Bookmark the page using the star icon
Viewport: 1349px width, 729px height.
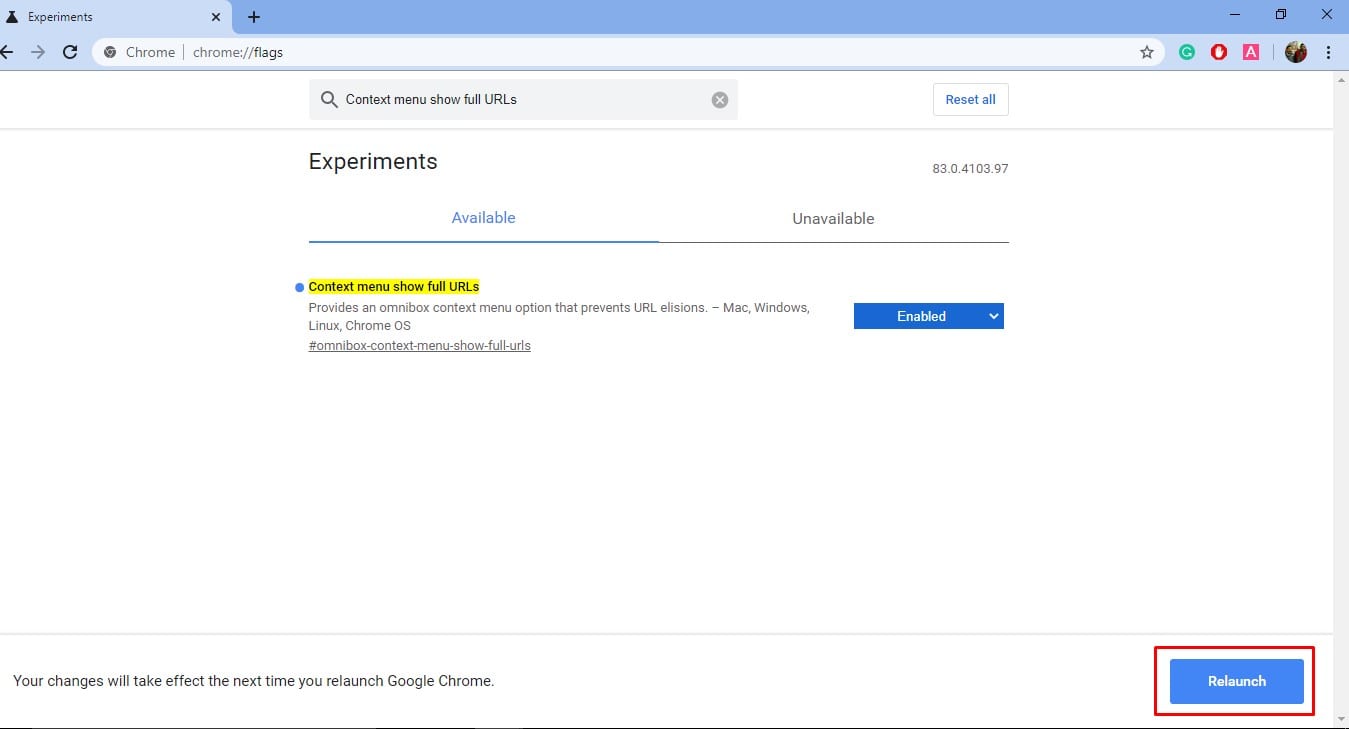(x=1146, y=51)
